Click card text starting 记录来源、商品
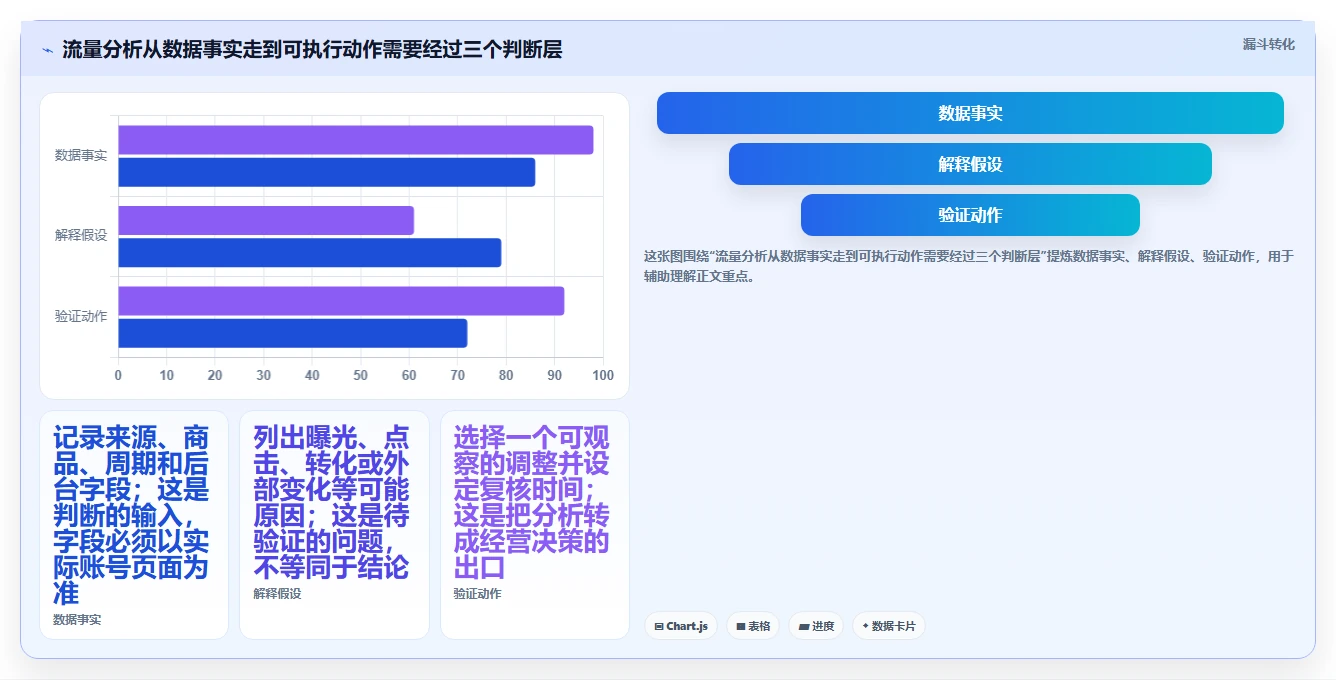Image resolution: width=1336 pixels, height=680 pixels. [x=132, y=516]
